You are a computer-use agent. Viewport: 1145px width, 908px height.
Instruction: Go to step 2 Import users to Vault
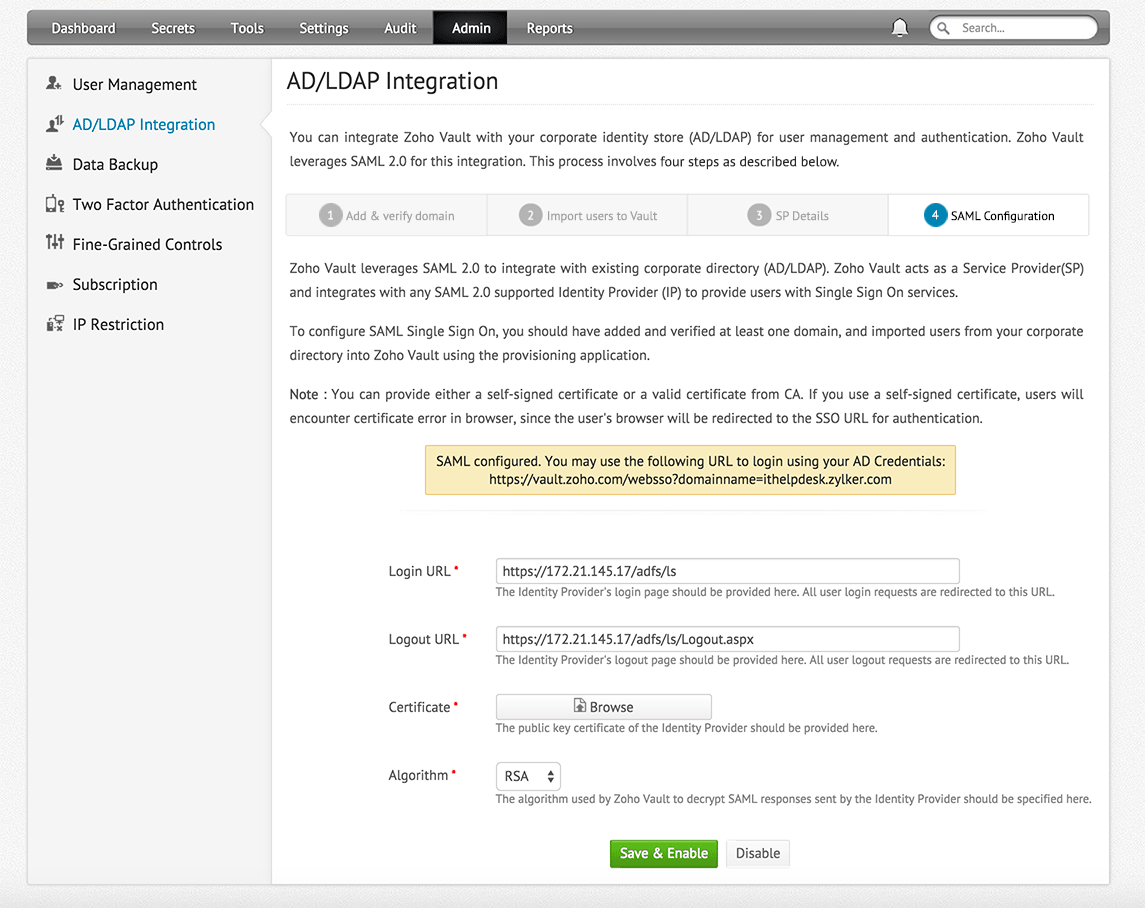(x=588, y=215)
